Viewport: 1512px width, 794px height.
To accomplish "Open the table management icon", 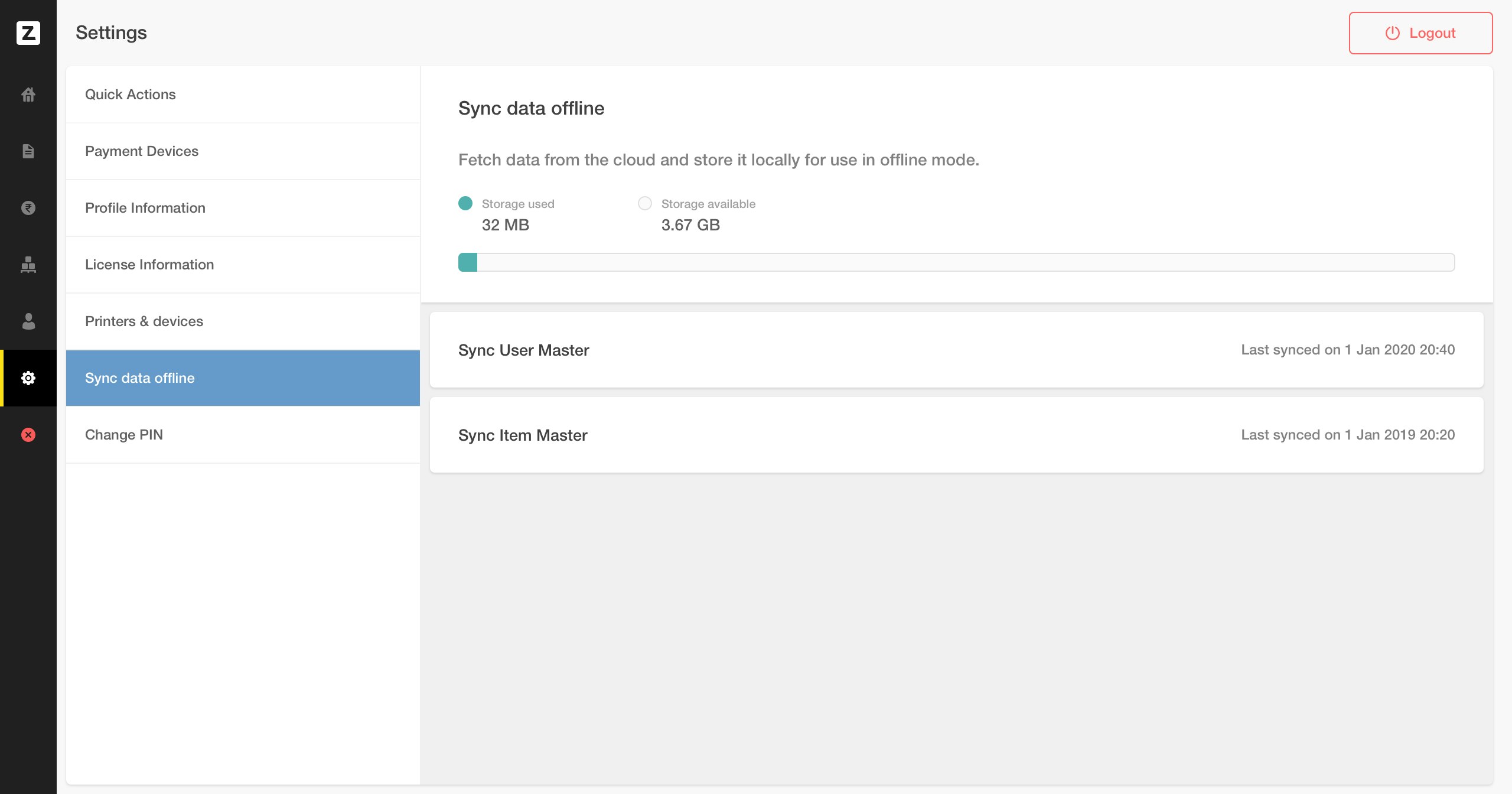I will click(28, 265).
